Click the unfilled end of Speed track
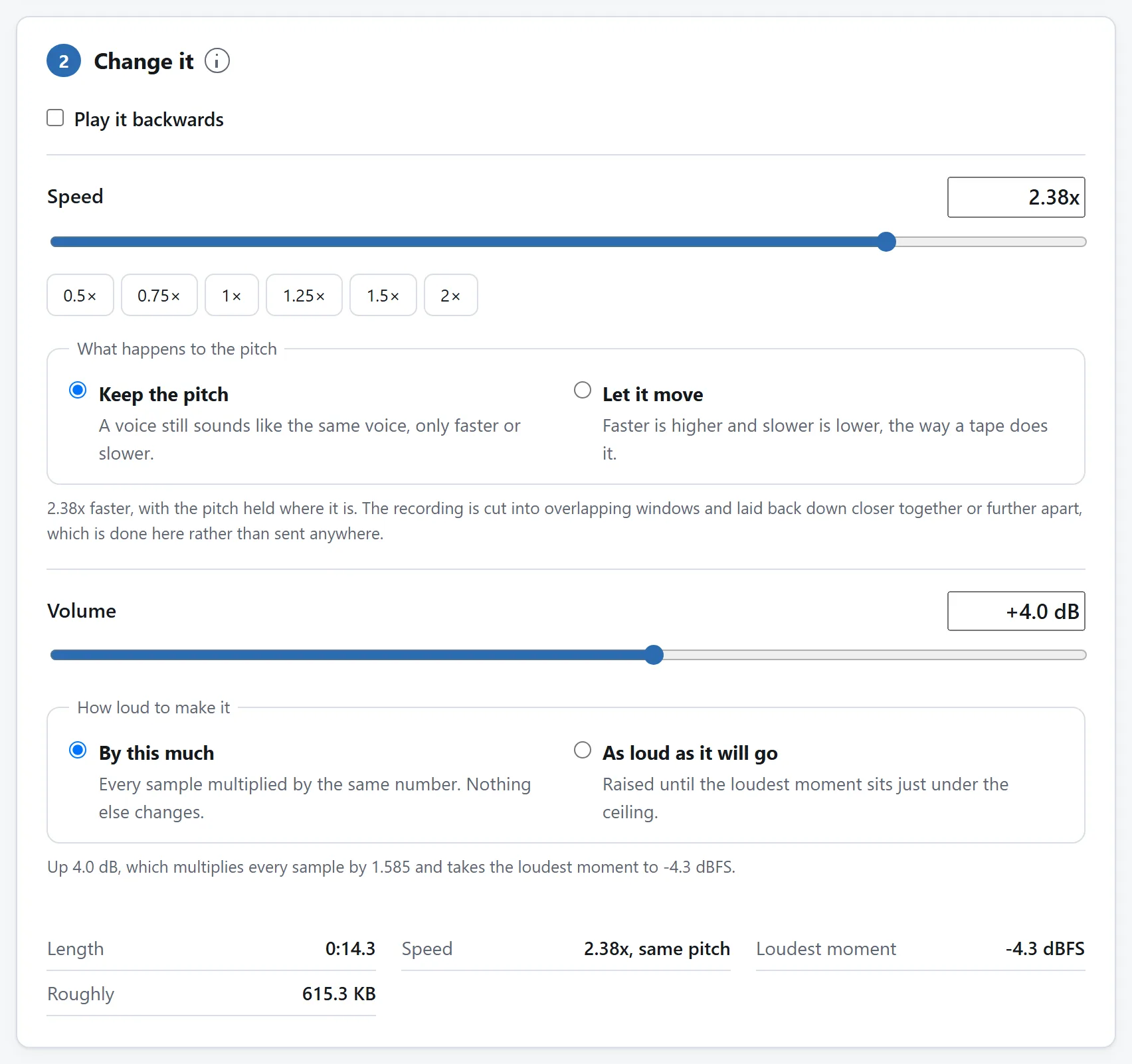The image size is (1132, 1064). pyautogui.click(x=991, y=242)
